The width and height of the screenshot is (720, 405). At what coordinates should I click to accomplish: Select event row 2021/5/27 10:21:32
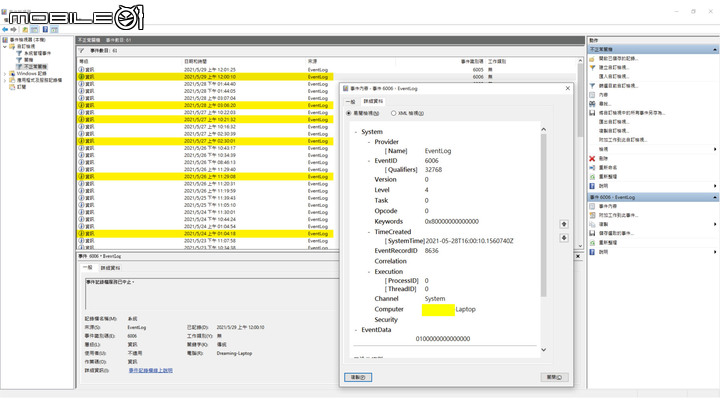[205, 119]
